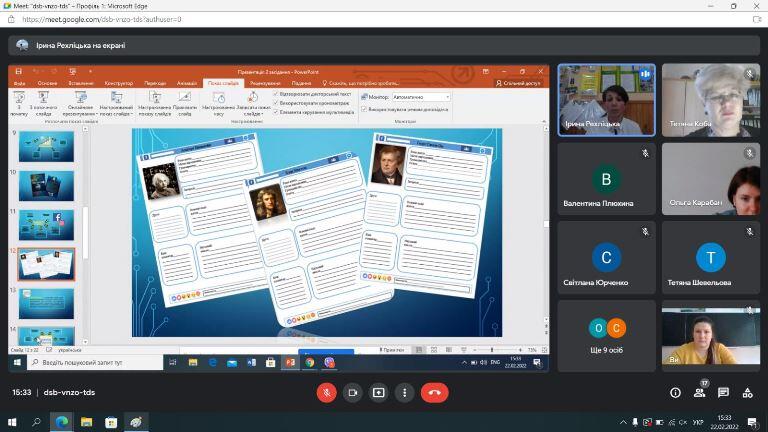The width and height of the screenshot is (768, 432).
Task: Click Світлана Юрченко participant tile
Action: 606,258
